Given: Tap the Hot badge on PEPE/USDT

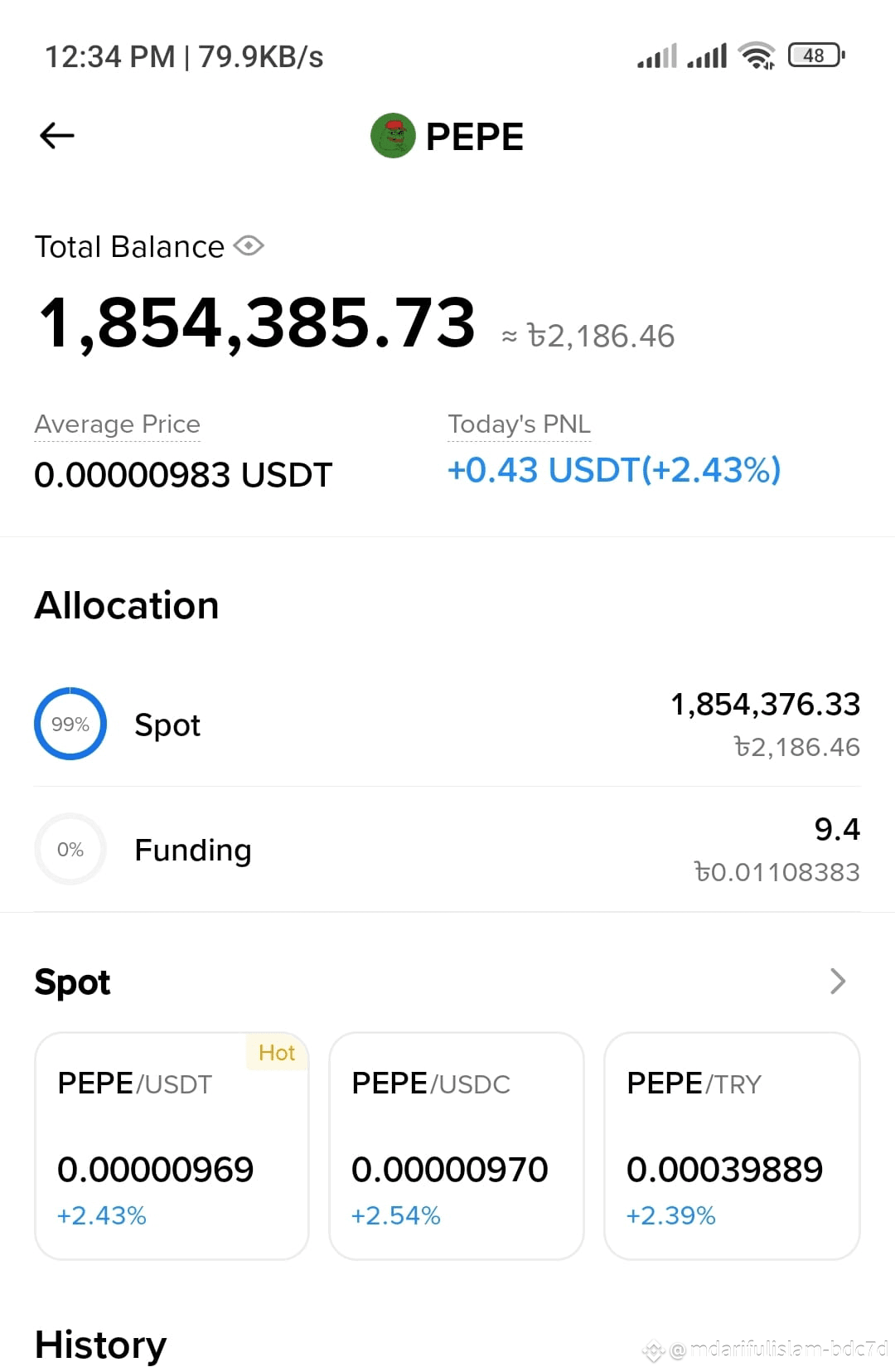Looking at the screenshot, I should [x=277, y=1052].
